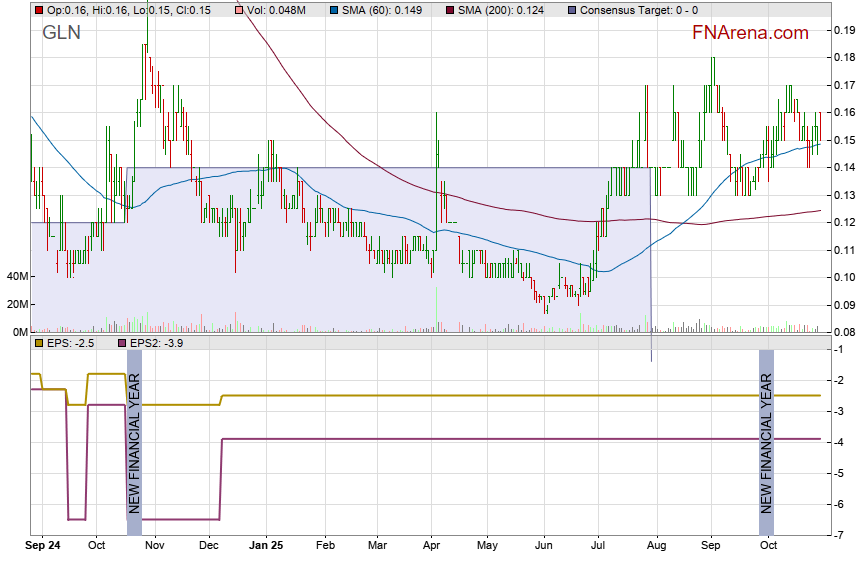Click the pink Vol legend swatch
This screenshot has height=566, width=859.
point(239,10)
